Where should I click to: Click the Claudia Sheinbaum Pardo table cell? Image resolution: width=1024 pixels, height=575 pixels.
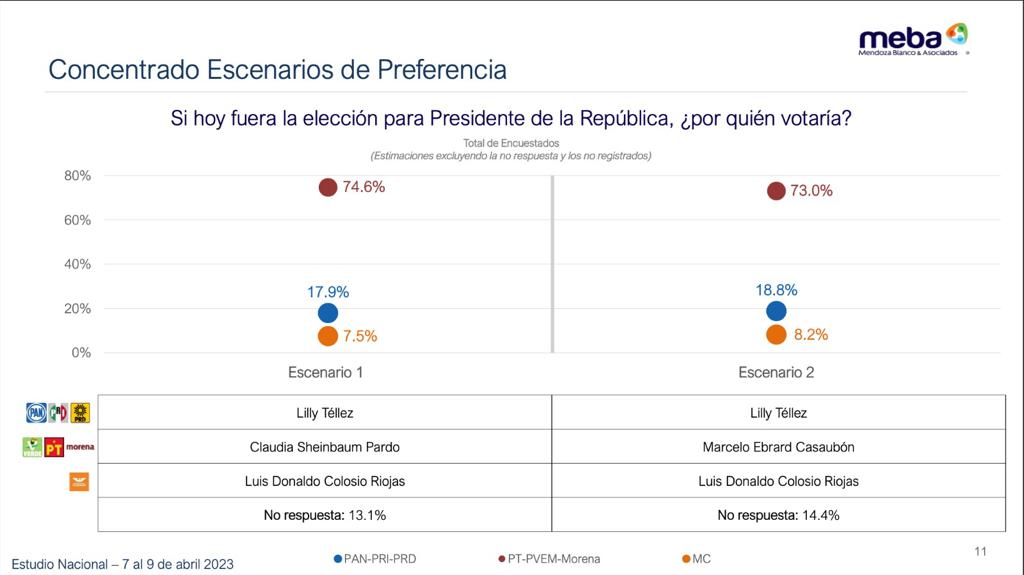(x=325, y=447)
